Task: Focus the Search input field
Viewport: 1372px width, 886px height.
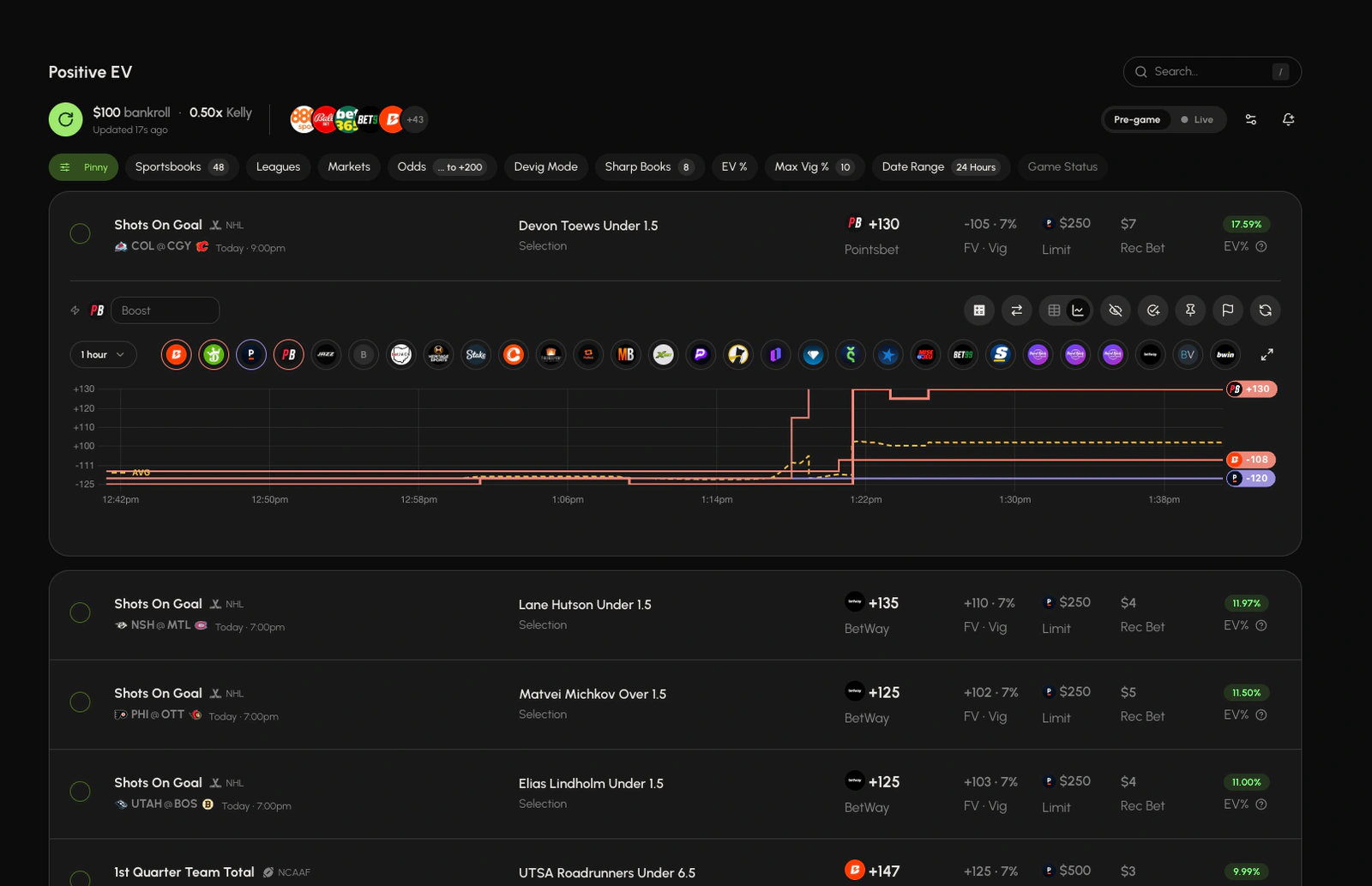Action: pyautogui.click(x=1213, y=71)
